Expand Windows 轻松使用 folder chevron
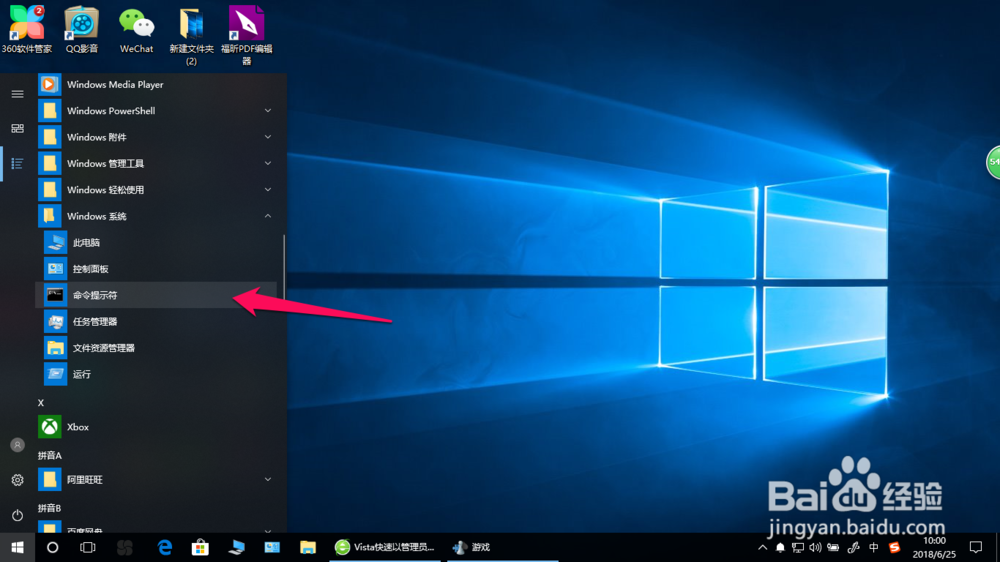Screen dimensions: 1000x562 pos(268,189)
